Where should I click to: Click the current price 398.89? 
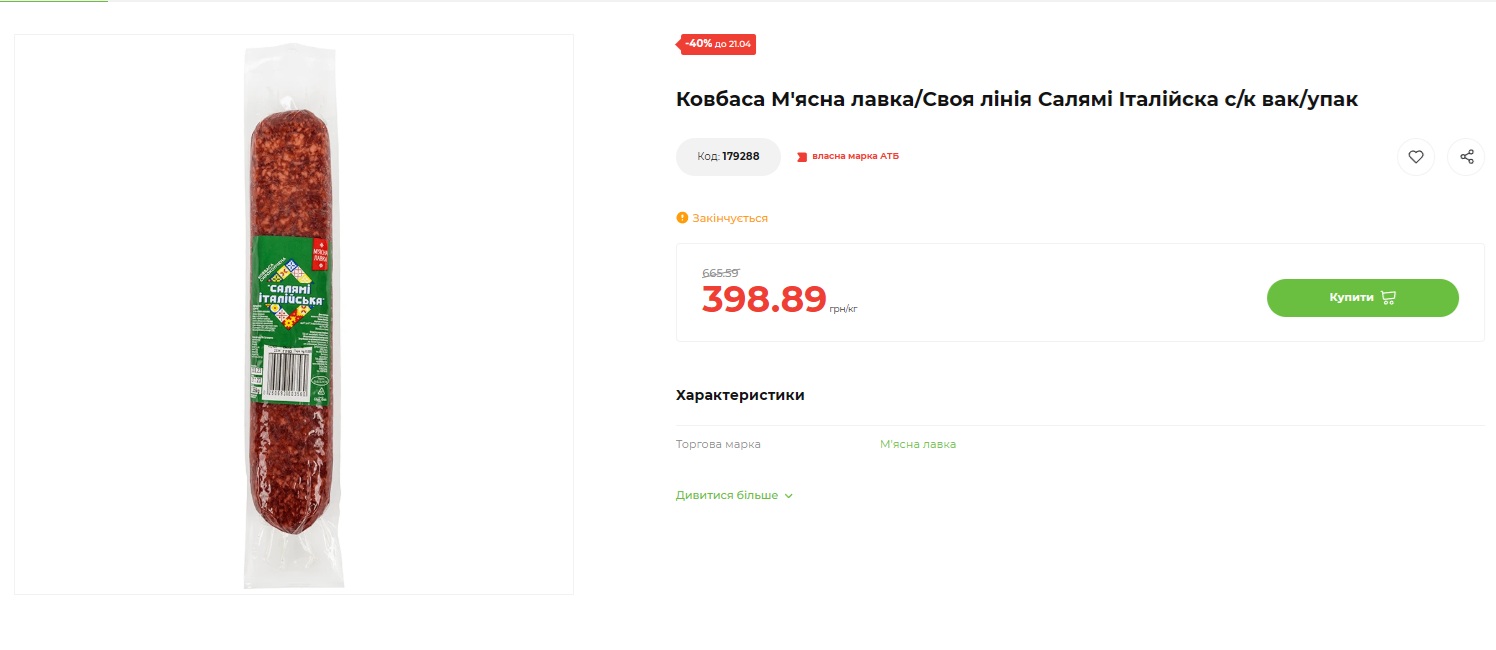764,299
